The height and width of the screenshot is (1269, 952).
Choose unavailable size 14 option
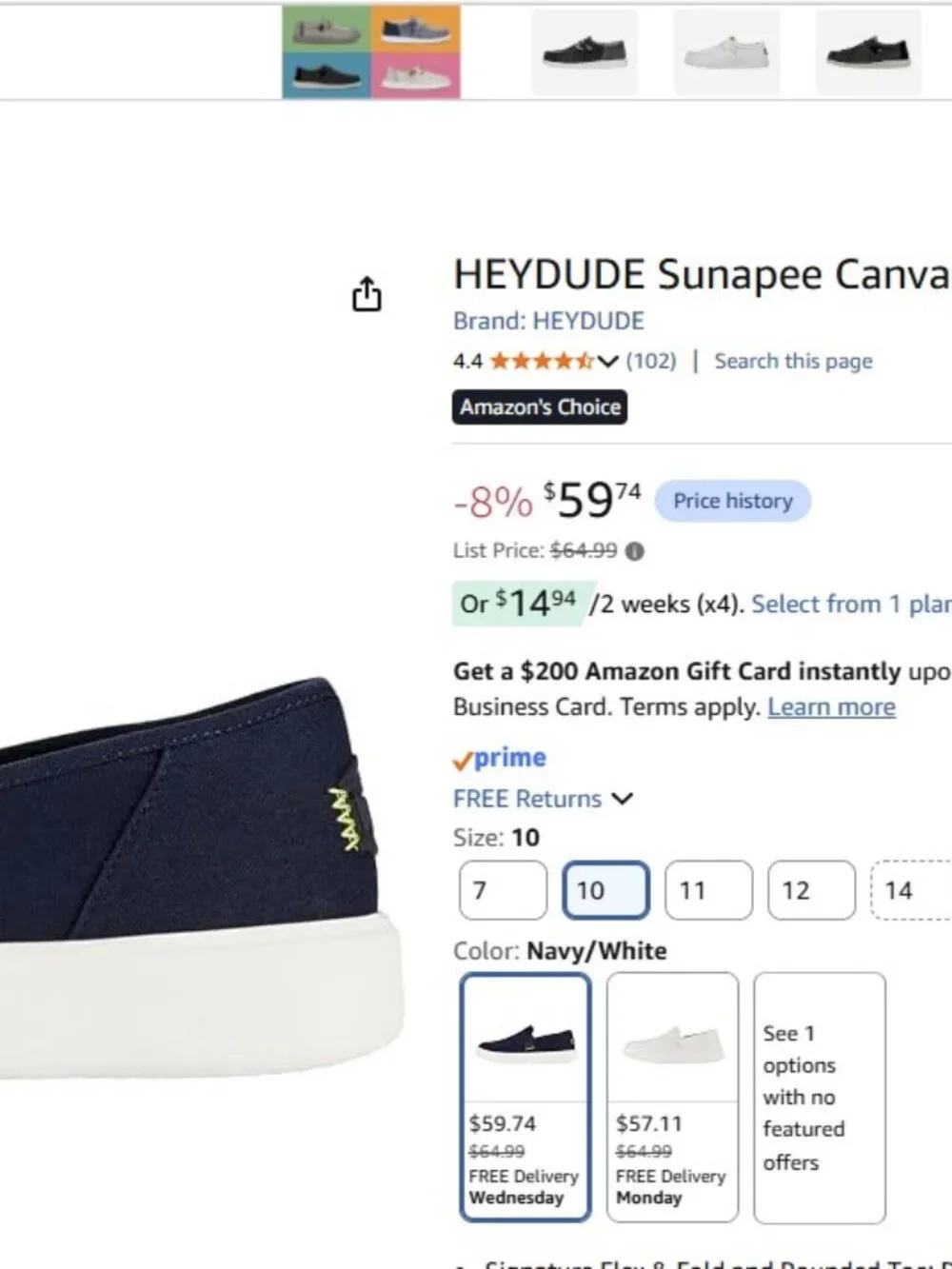pyautogui.click(x=911, y=890)
